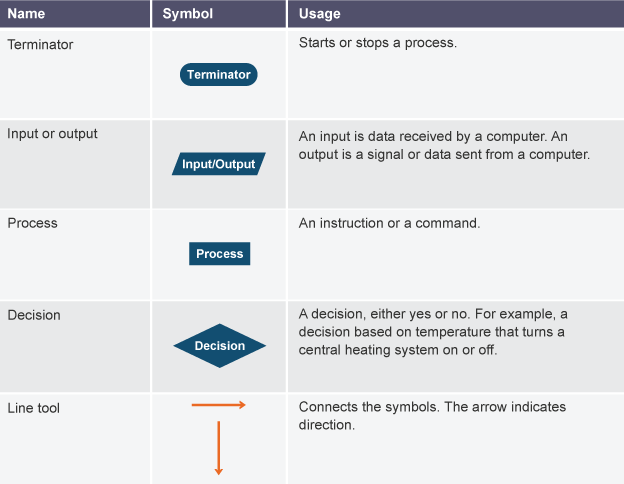
Task: Click the Usage column header
Action: (456, 14)
